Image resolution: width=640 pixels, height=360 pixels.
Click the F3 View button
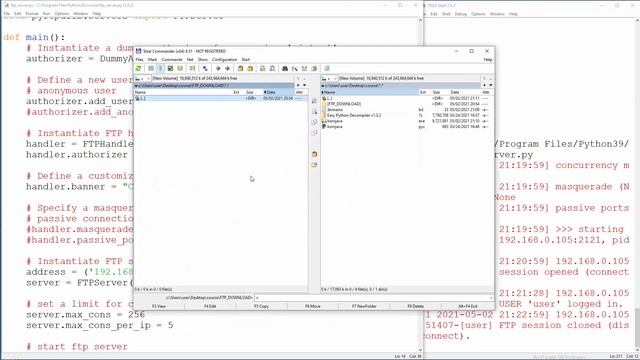(x=159, y=306)
